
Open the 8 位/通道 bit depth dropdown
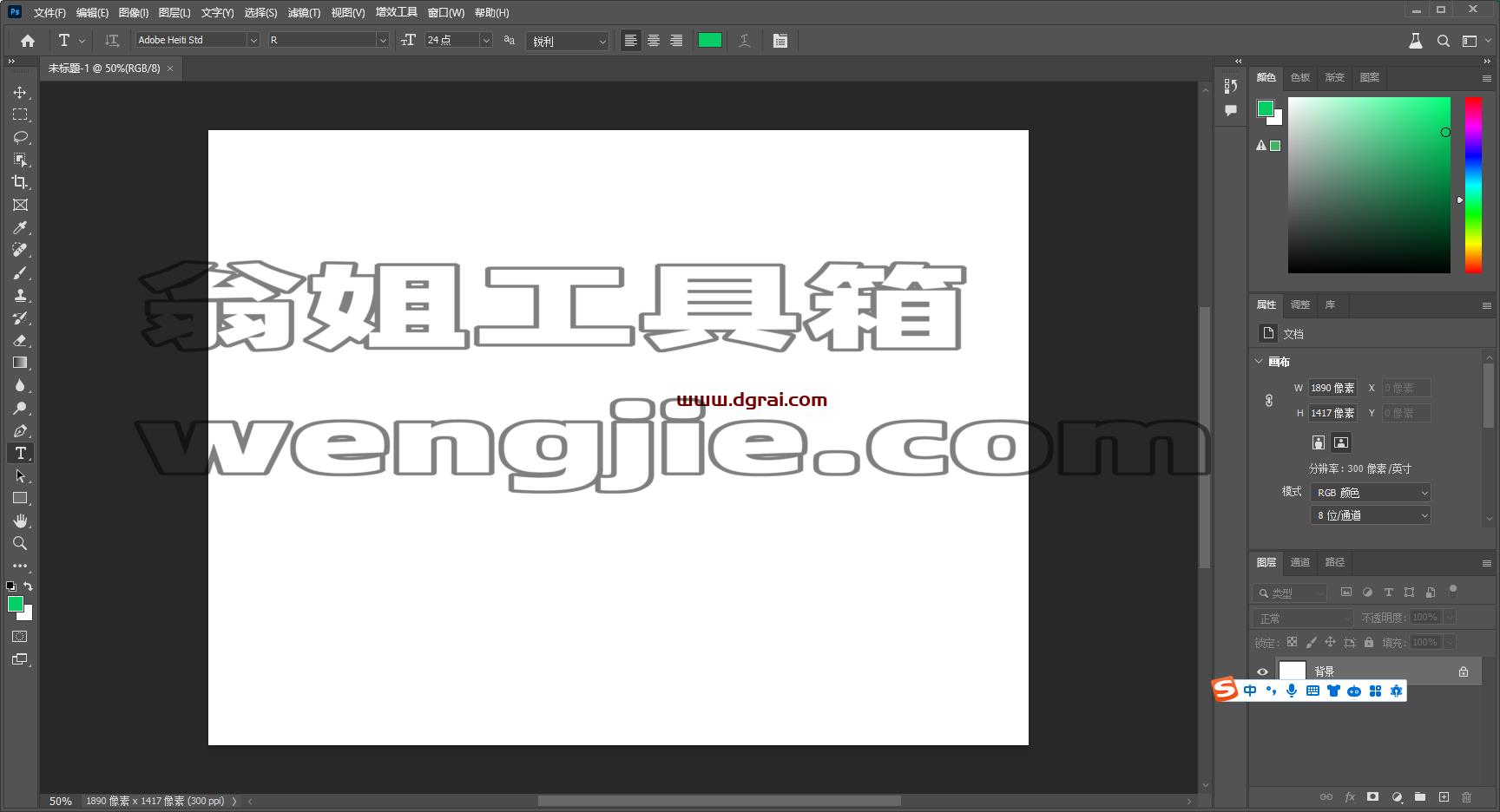coord(1371,514)
